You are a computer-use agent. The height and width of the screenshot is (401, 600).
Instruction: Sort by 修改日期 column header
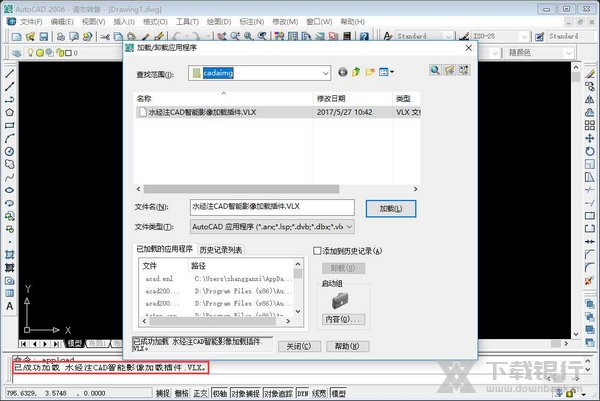(x=352, y=99)
